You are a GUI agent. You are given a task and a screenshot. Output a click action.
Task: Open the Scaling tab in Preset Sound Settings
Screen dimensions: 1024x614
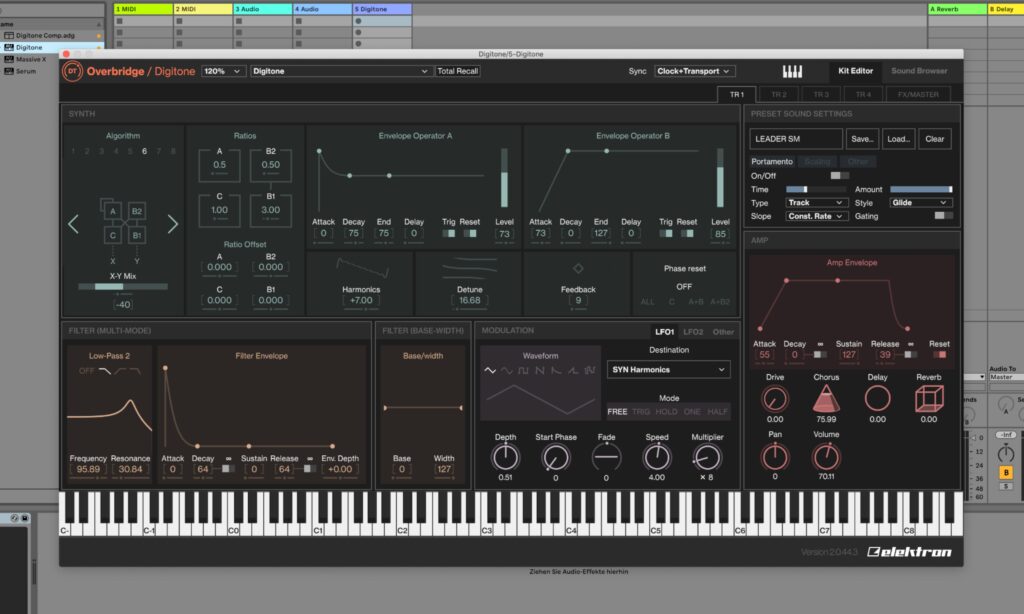click(817, 161)
